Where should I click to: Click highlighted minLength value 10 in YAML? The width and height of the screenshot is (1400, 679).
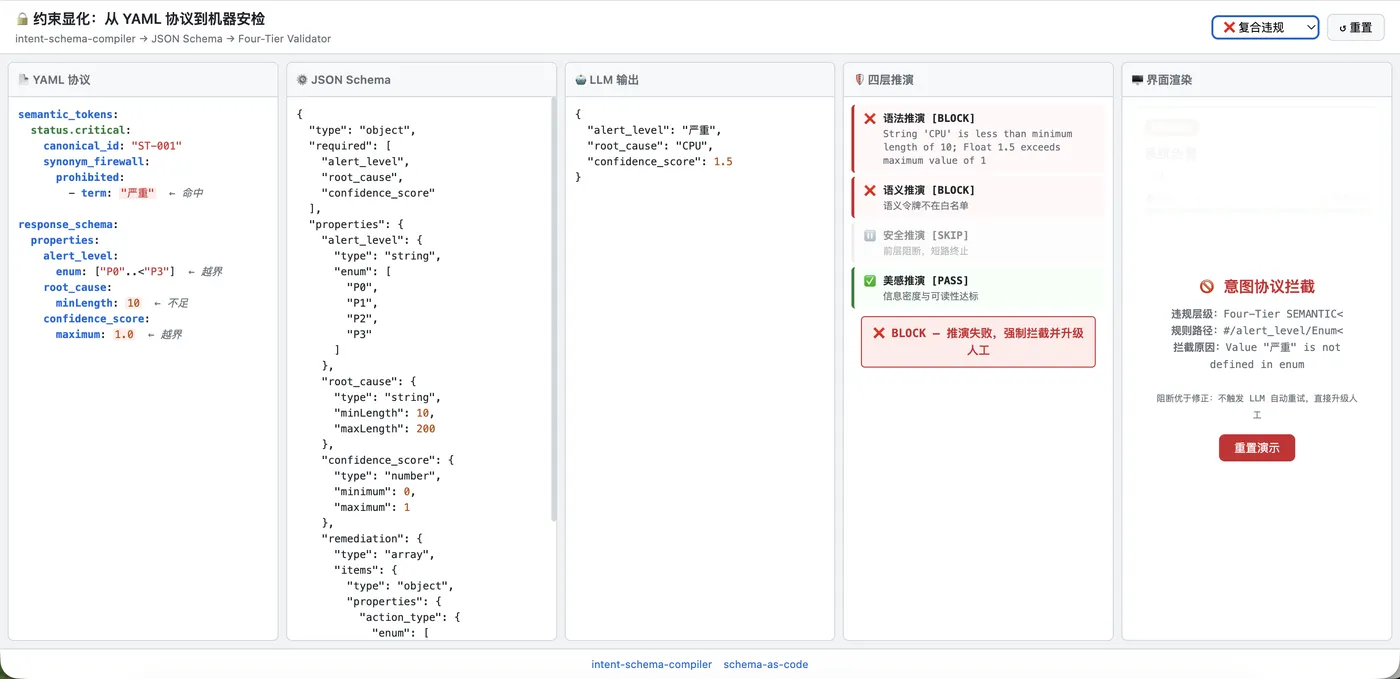pyautogui.click(x=133, y=303)
